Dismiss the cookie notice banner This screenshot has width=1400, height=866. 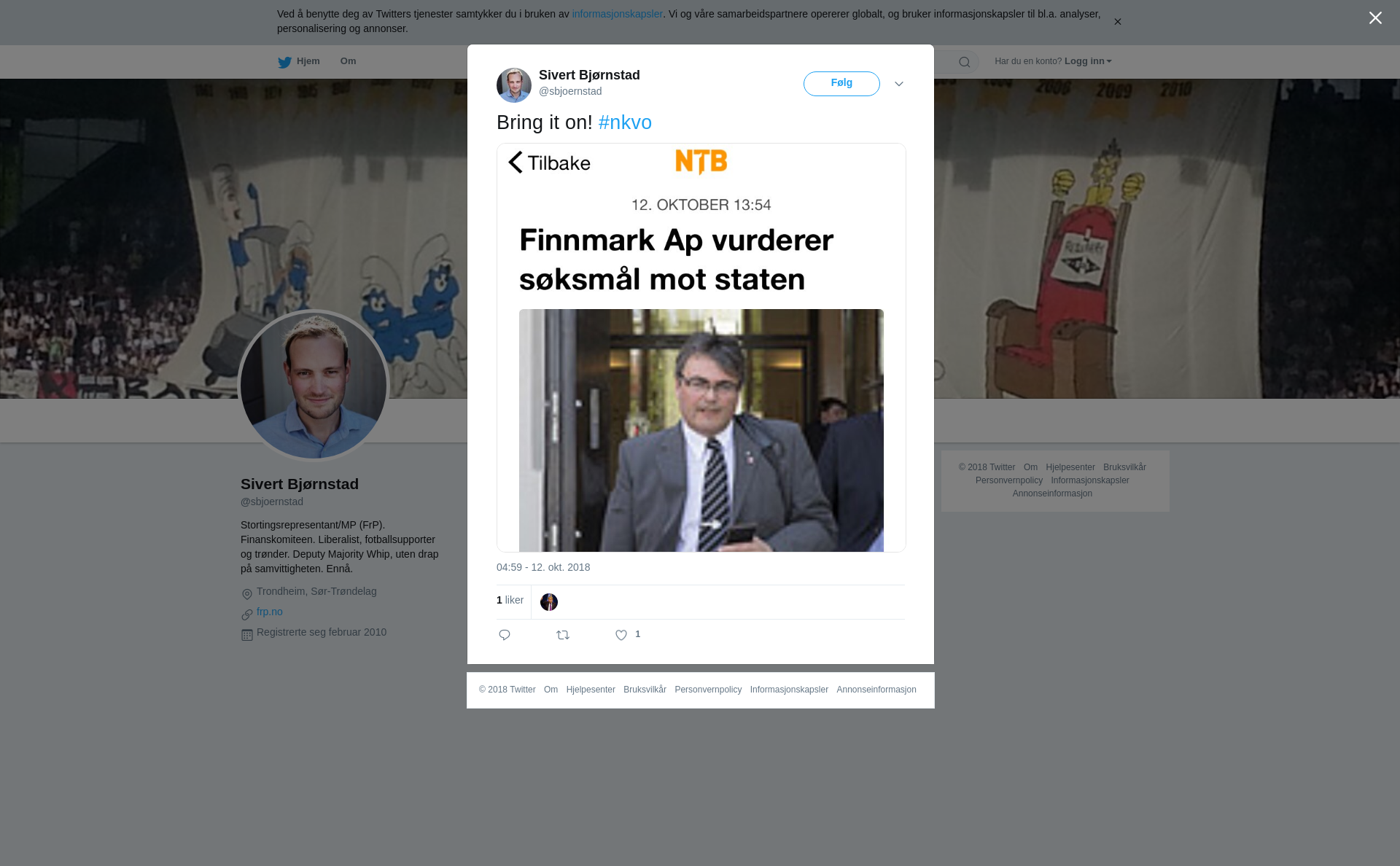(1117, 22)
